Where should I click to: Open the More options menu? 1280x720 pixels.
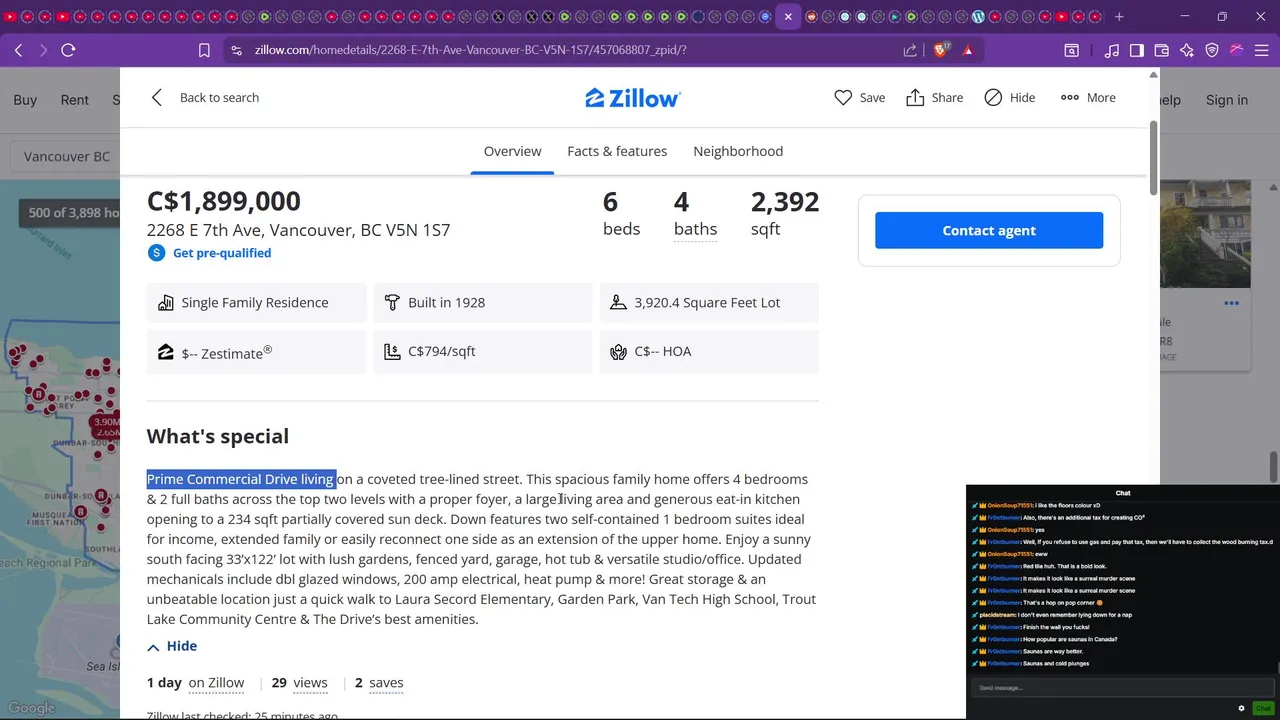point(1088,97)
